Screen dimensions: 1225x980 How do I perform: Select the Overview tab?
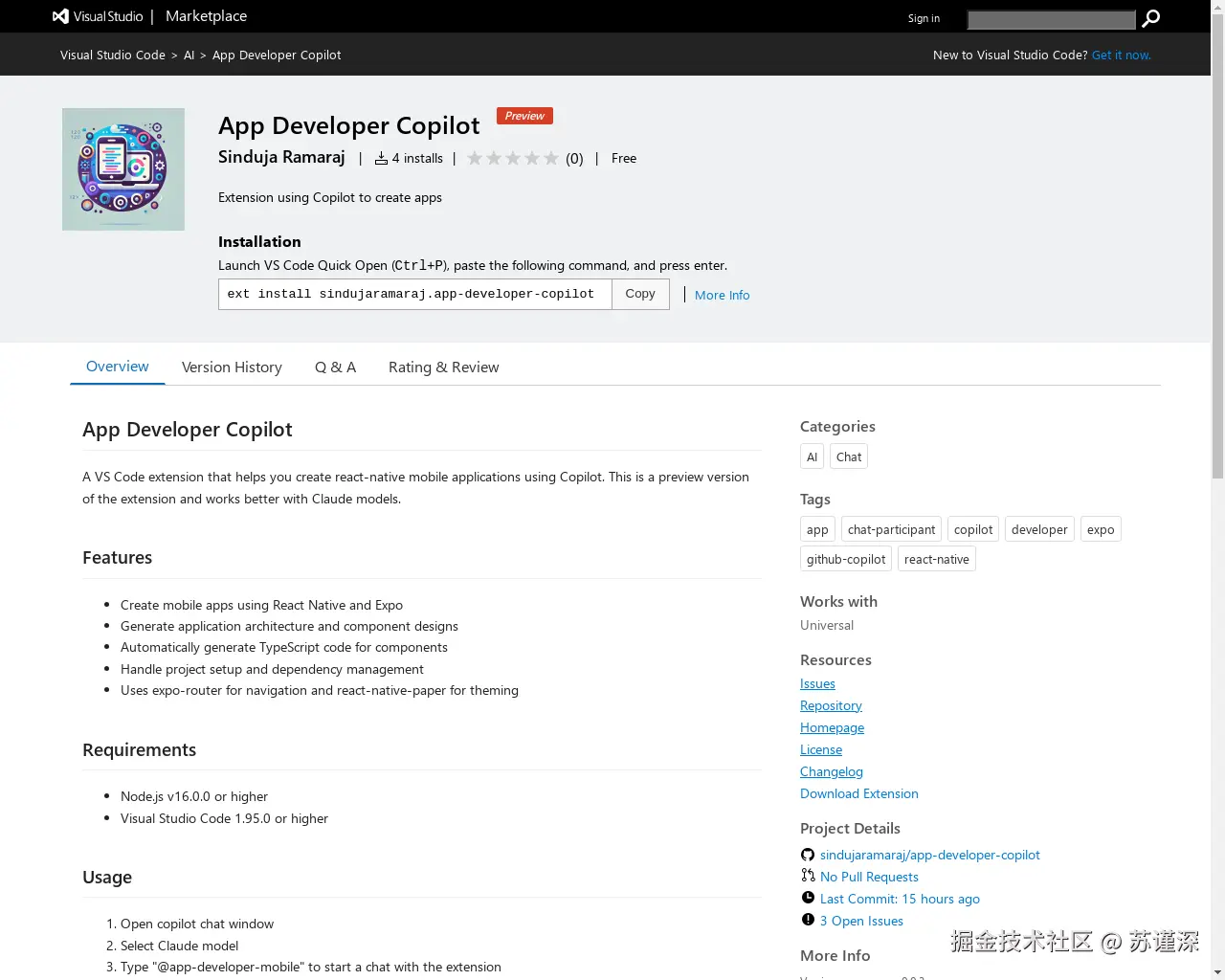tap(117, 367)
